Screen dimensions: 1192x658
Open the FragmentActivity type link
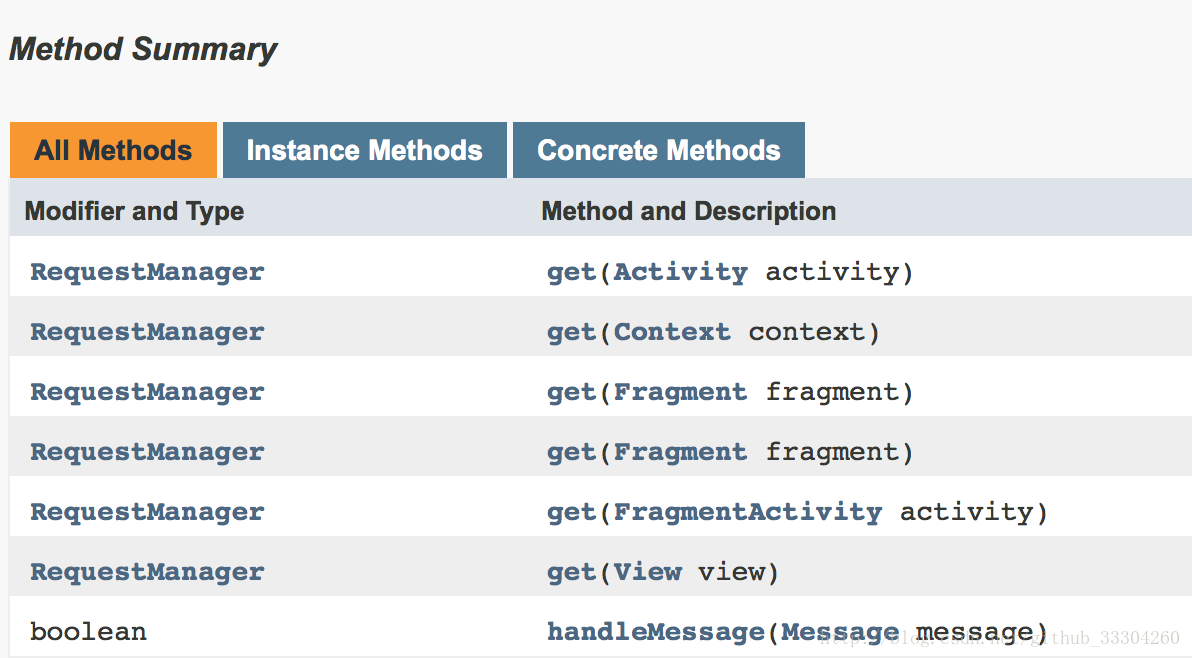coord(747,512)
